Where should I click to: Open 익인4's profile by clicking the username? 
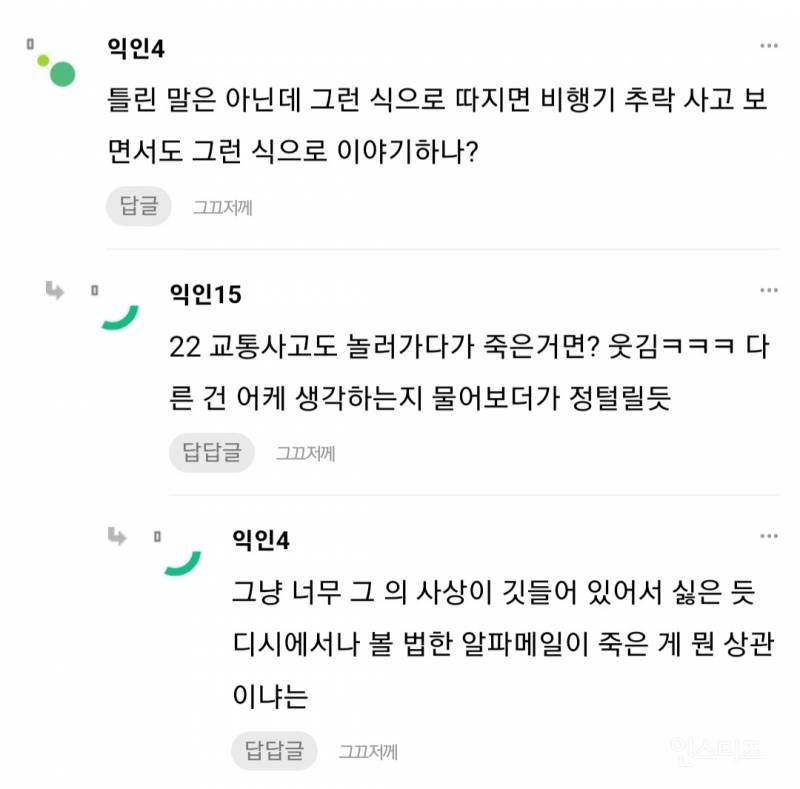(x=135, y=45)
